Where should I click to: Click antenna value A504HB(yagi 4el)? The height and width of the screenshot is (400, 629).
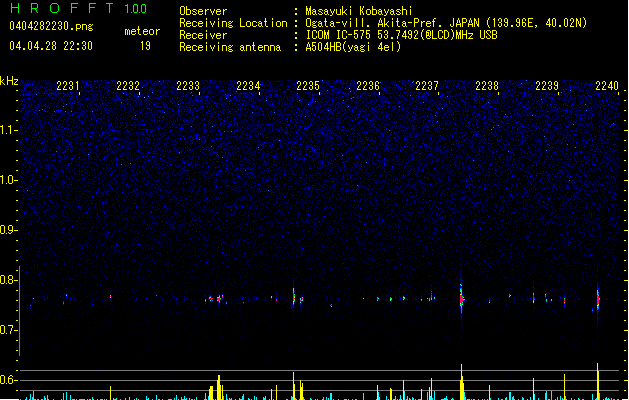(353, 47)
